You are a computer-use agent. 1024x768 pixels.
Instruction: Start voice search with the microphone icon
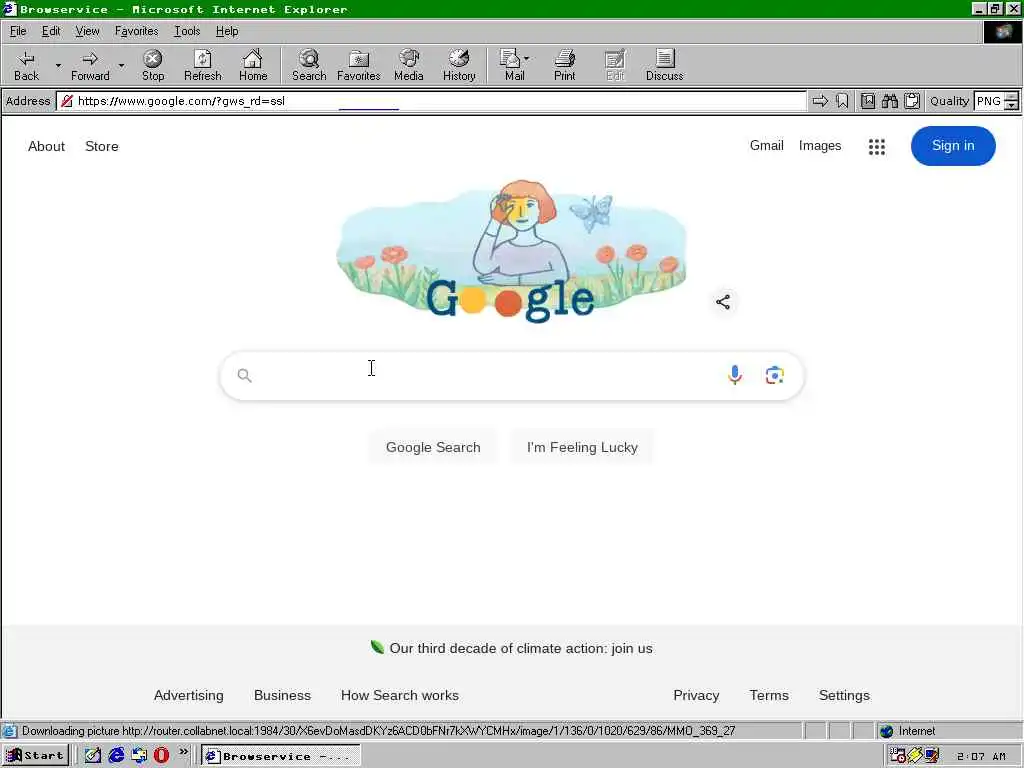pyautogui.click(x=735, y=375)
